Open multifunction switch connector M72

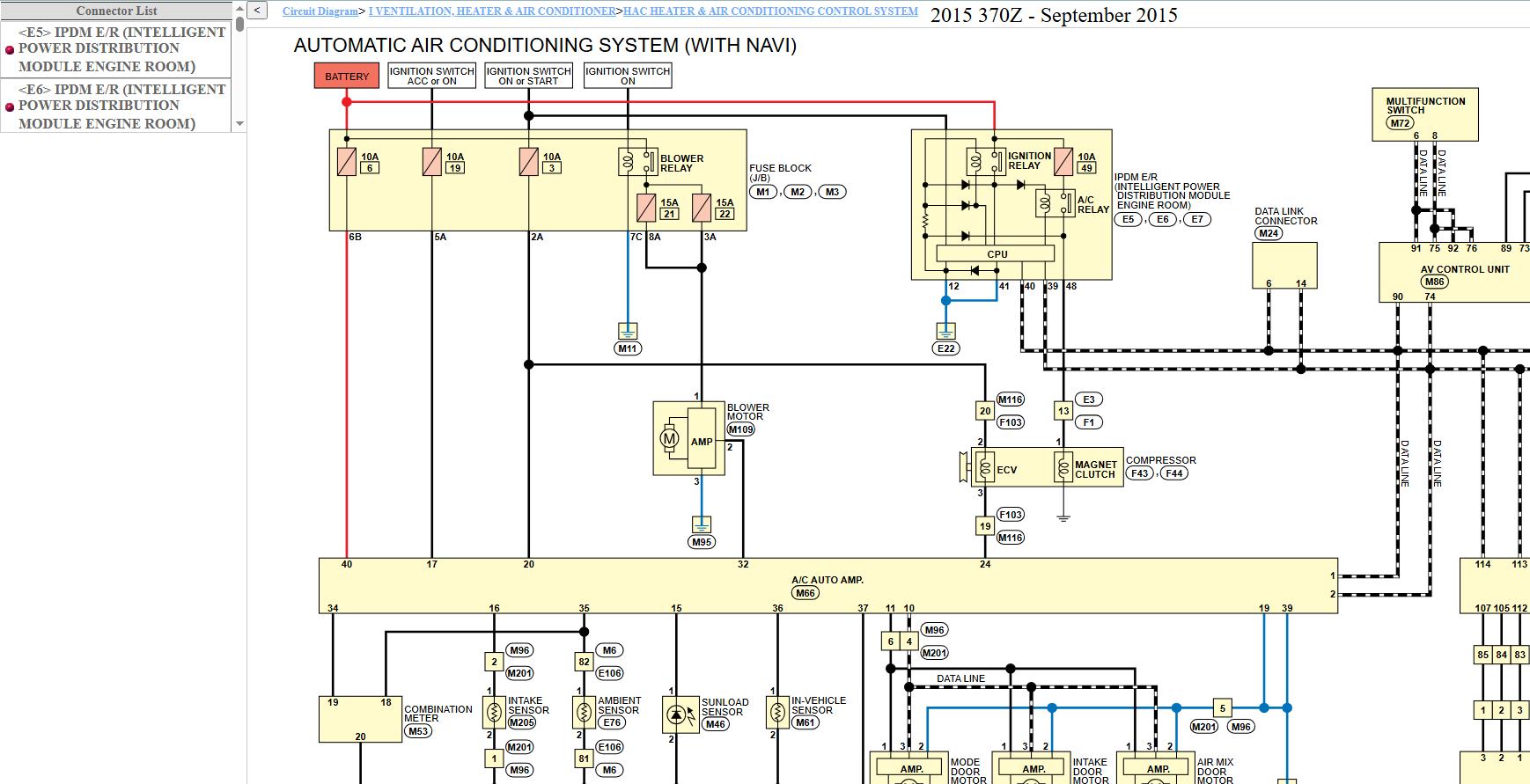coord(1401,123)
